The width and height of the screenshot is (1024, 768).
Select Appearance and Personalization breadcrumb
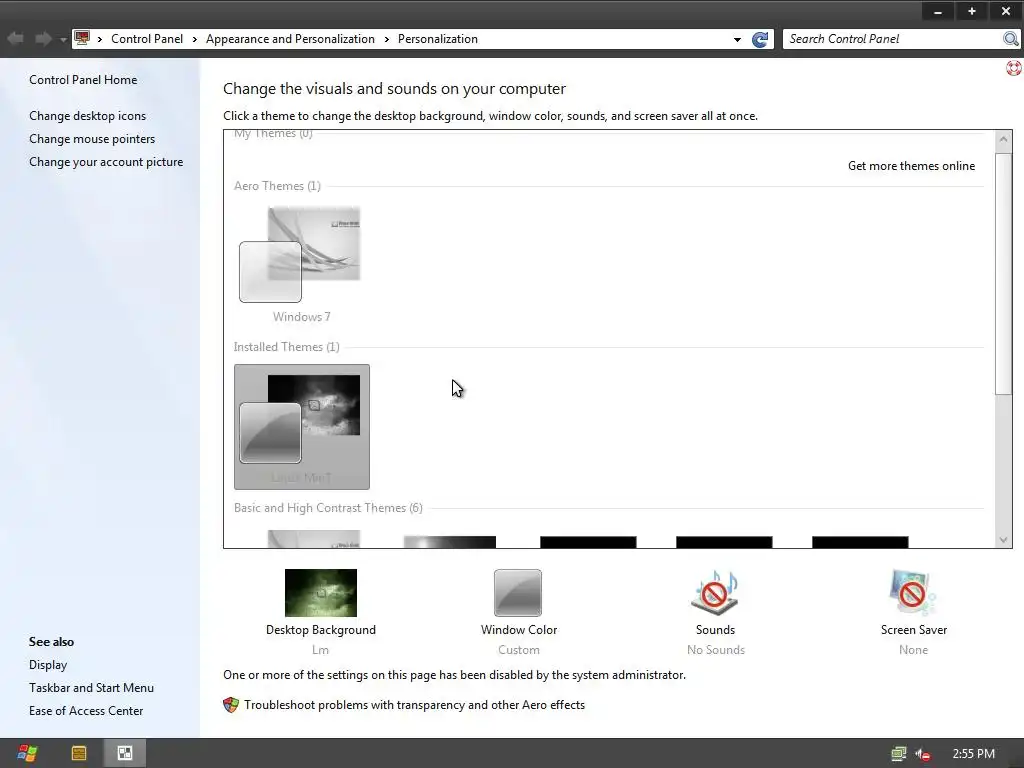290,39
